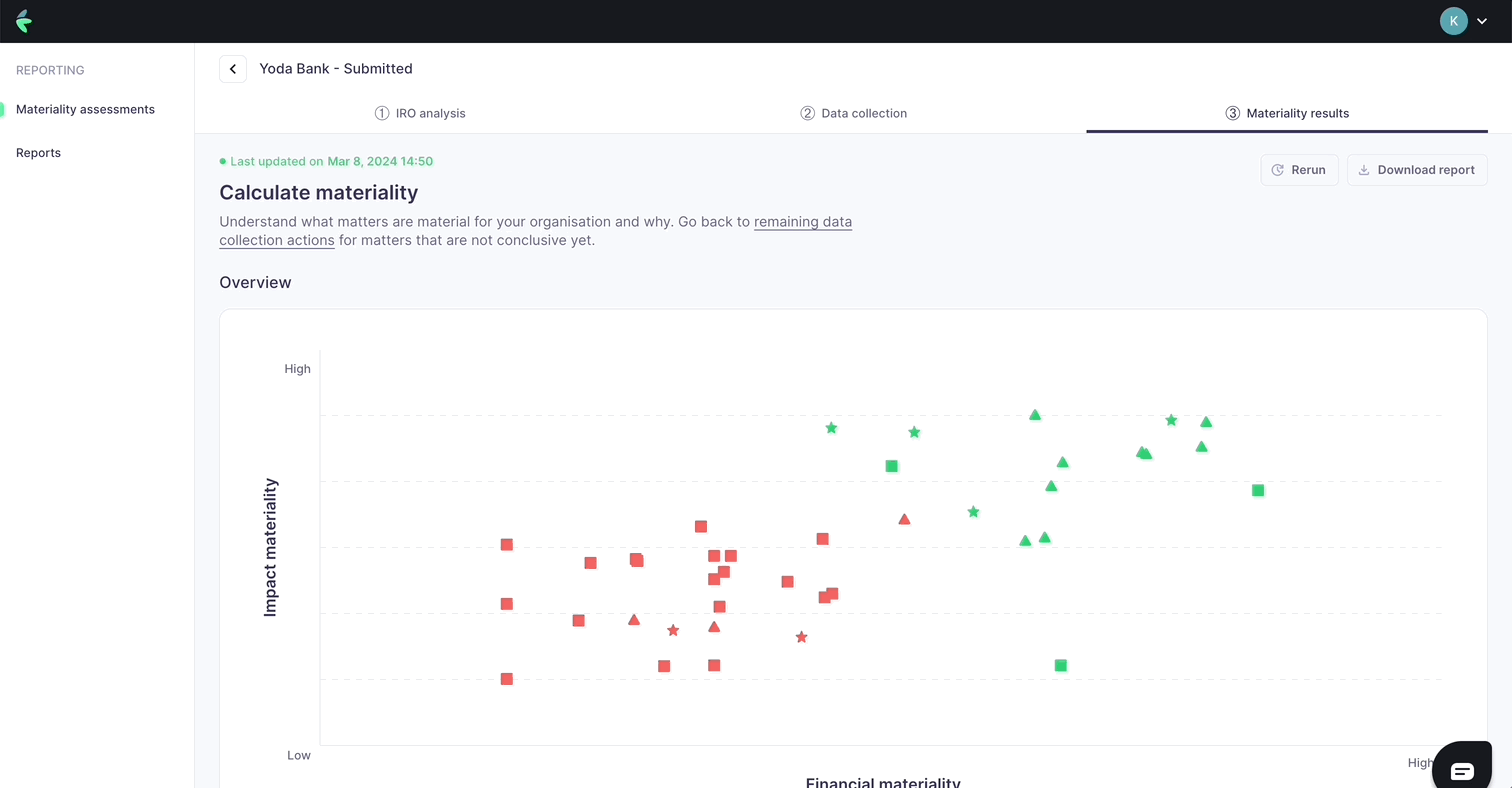Image resolution: width=1512 pixels, height=788 pixels.
Task: Click the download icon beside "Download report"
Action: (1362, 169)
